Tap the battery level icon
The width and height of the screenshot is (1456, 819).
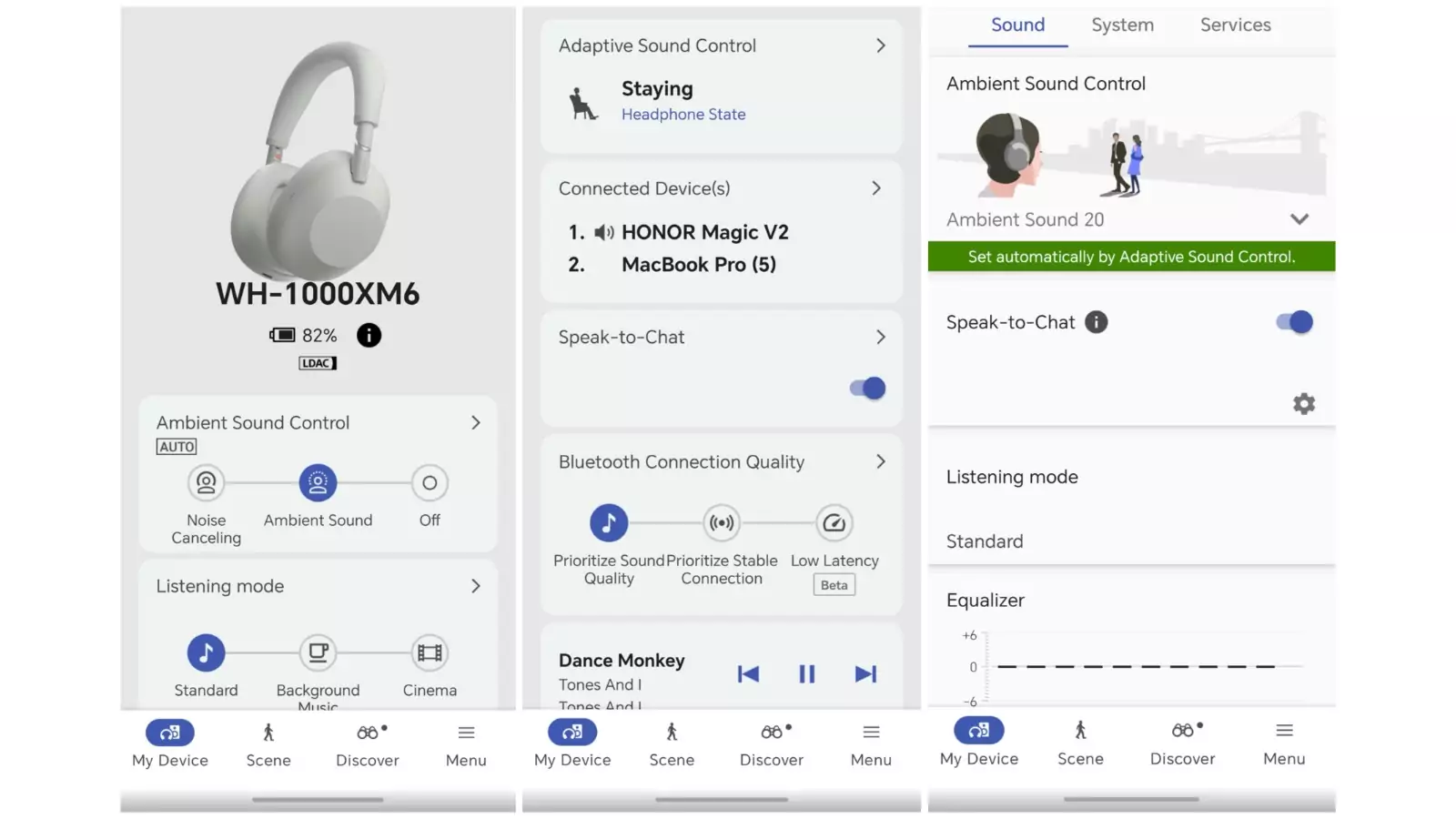point(282,336)
